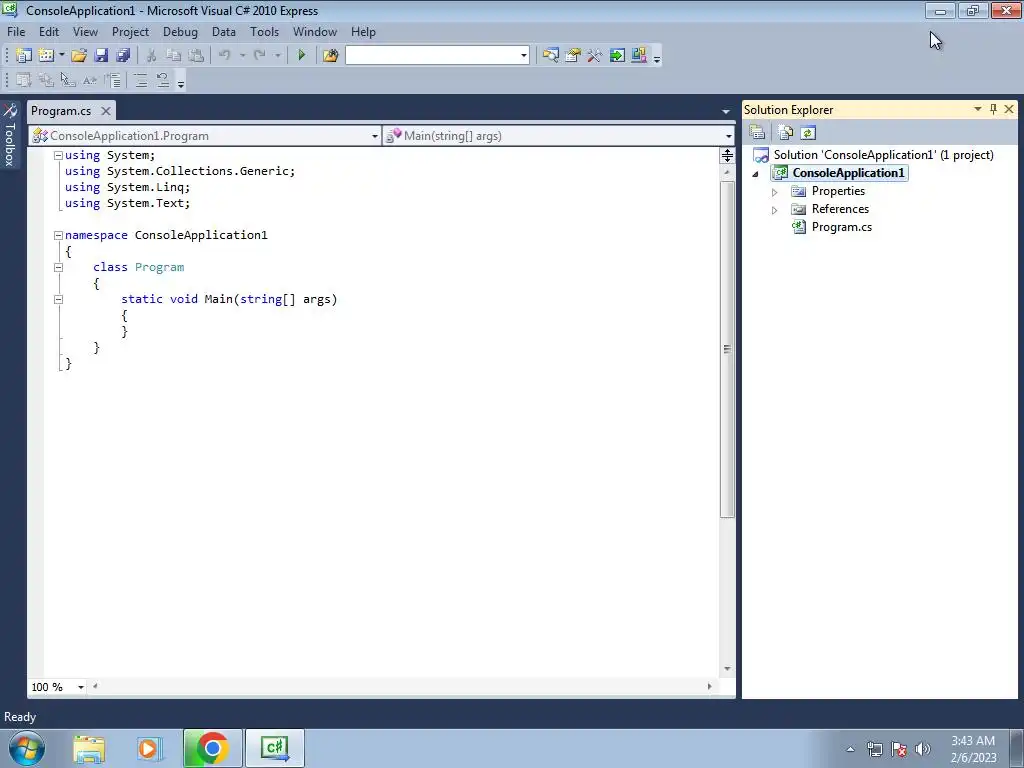
Task: Toggle auto hide pin for Solution Explorer
Action: click(993, 109)
